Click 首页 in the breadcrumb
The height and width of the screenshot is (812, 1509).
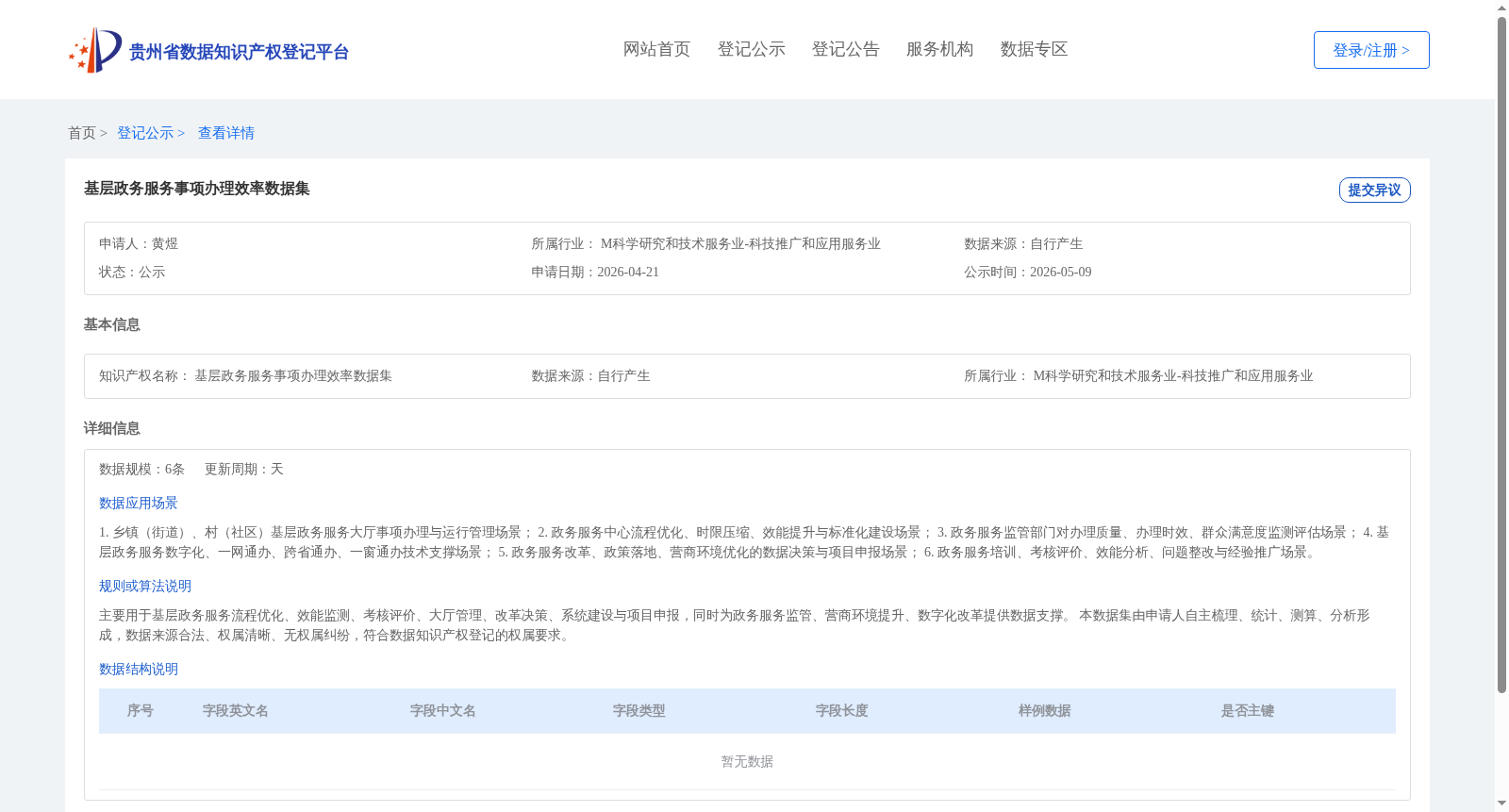click(x=82, y=133)
